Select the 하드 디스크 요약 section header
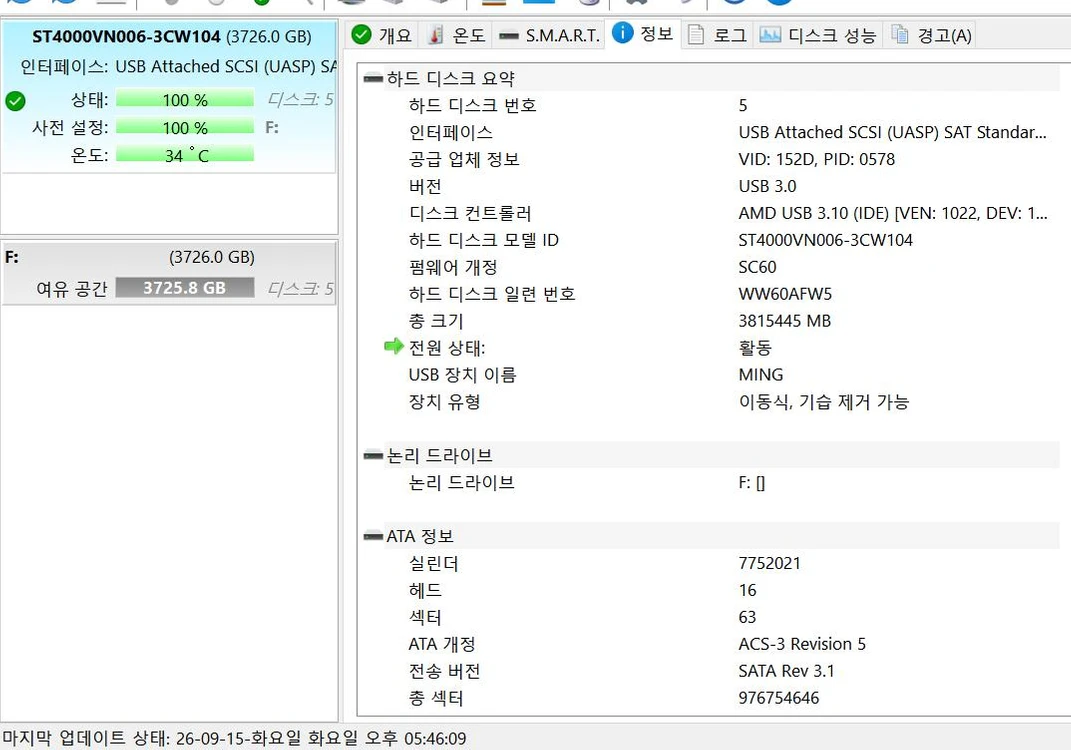 (451, 79)
